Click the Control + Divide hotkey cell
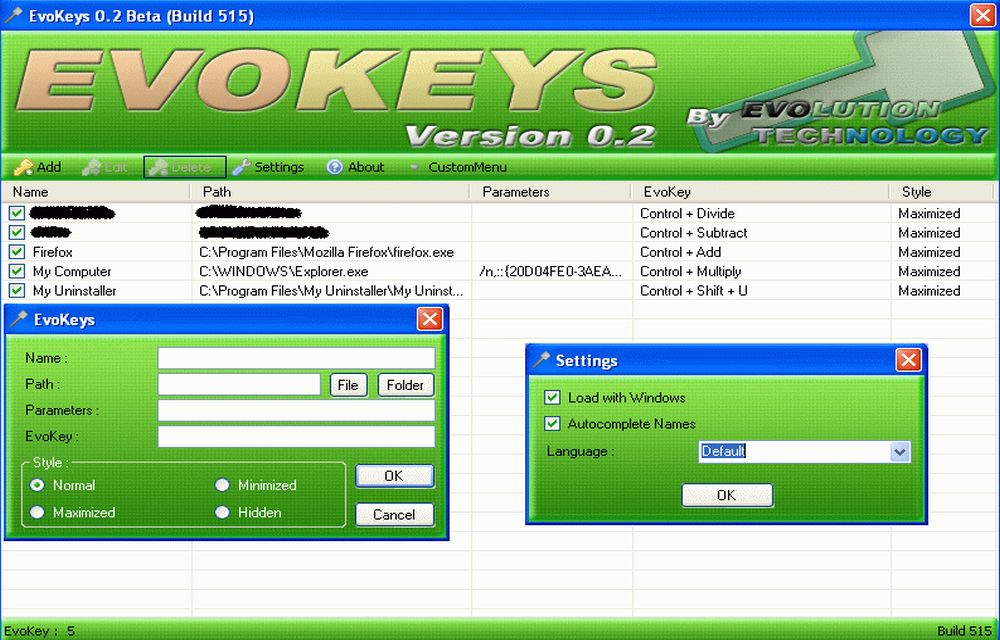The height and width of the screenshot is (640, 1000). click(687, 213)
